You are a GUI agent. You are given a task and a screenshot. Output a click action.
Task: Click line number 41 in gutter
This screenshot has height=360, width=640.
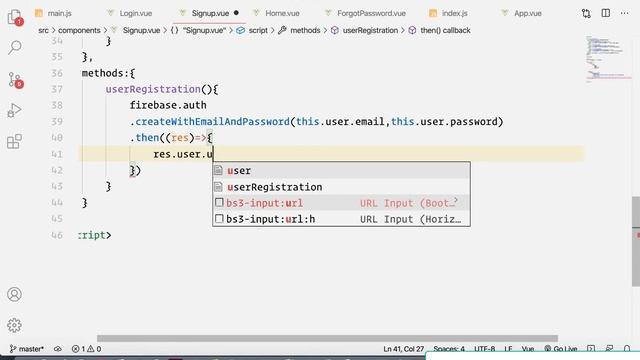click(57, 154)
